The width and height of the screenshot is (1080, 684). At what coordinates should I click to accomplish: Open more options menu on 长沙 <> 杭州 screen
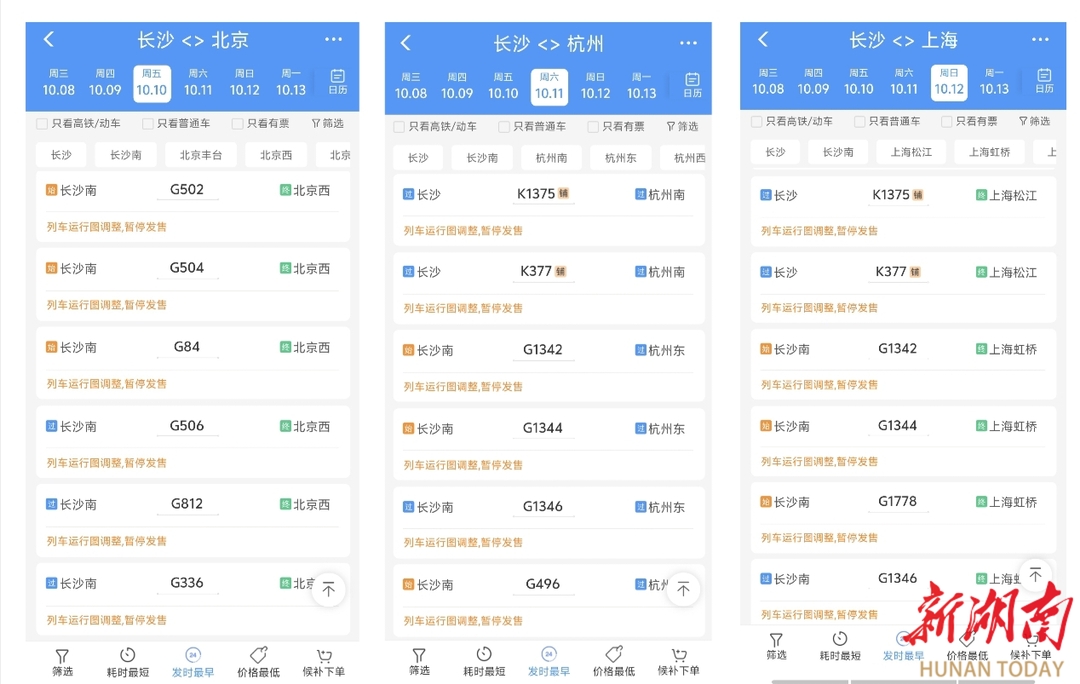[x=688, y=43]
